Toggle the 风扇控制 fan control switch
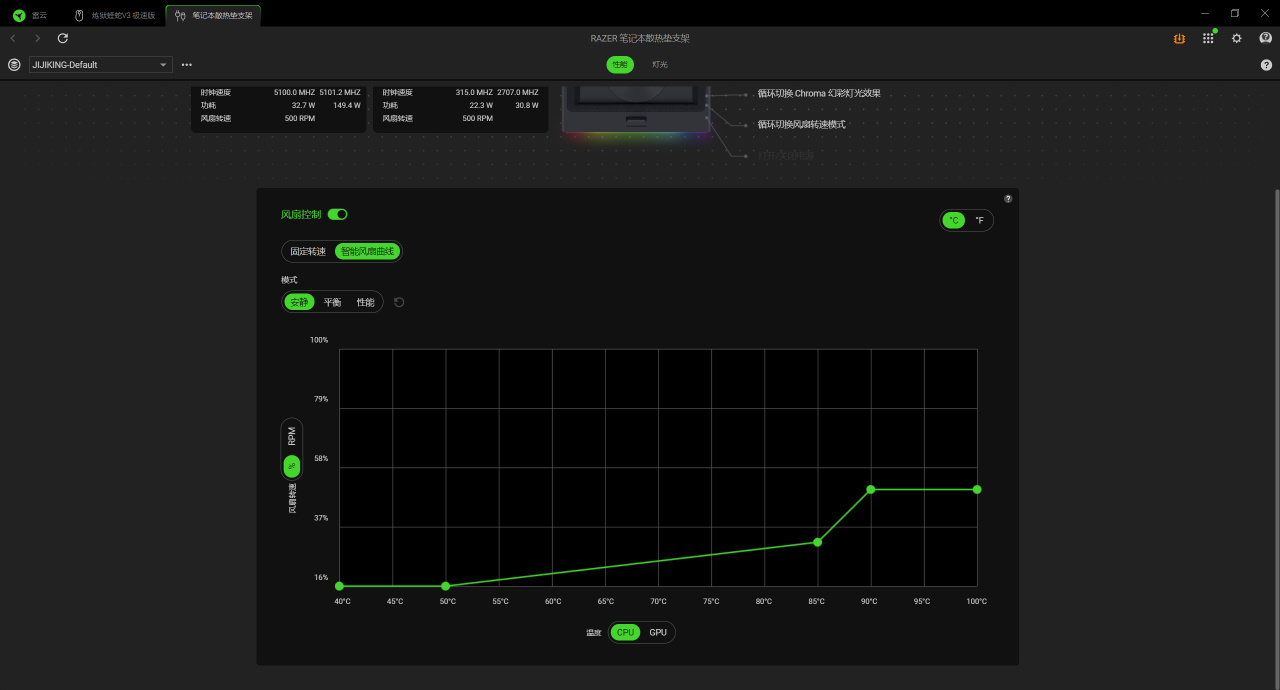1280x690 pixels. (338, 214)
